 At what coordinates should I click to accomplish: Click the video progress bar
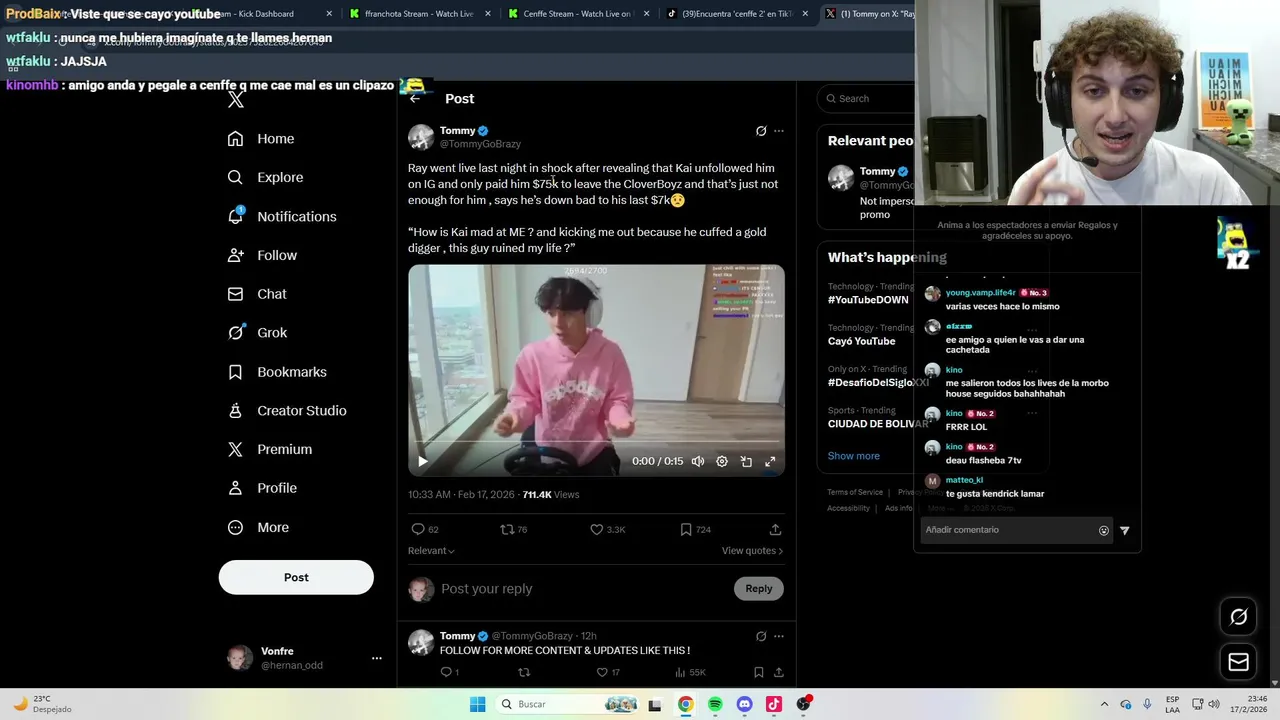(x=596, y=441)
